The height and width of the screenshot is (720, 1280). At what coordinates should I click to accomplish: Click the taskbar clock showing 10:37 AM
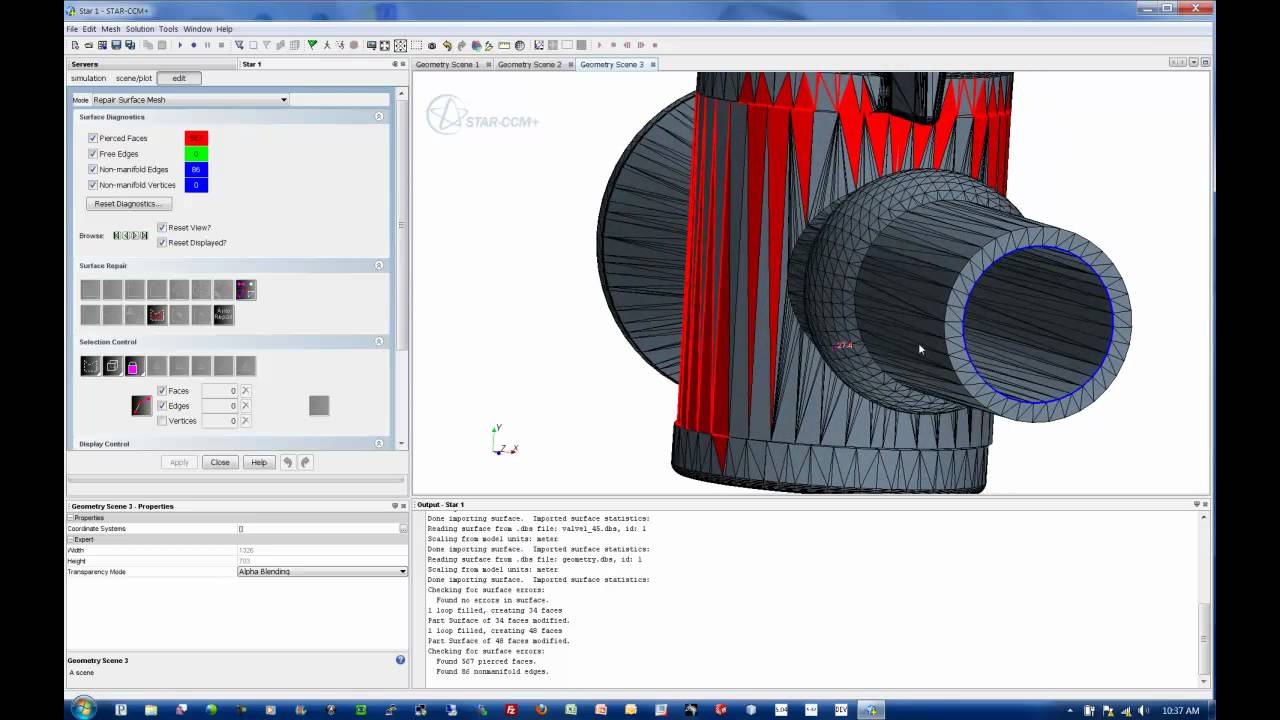pos(1181,710)
